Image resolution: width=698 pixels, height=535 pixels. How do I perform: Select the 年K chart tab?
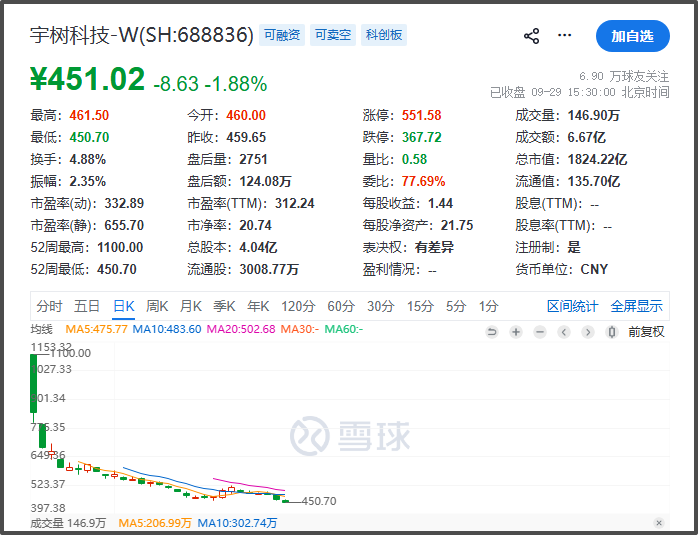(x=258, y=306)
